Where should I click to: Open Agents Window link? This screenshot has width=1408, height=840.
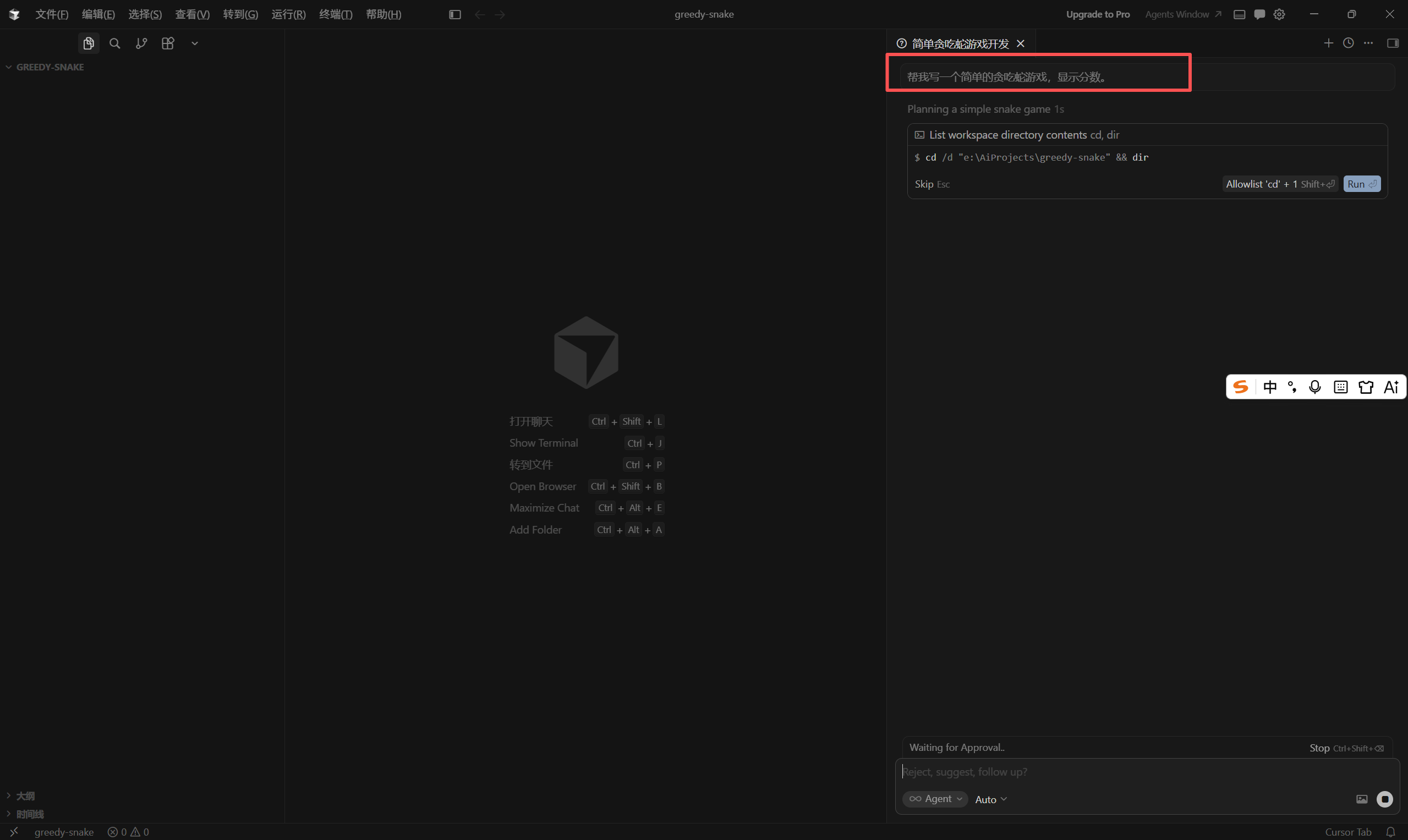tap(1182, 14)
